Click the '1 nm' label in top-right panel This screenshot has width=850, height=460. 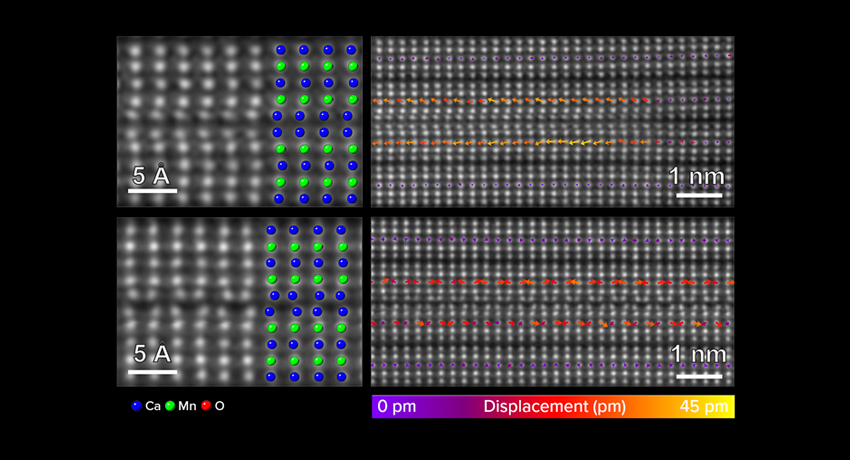pos(697,176)
